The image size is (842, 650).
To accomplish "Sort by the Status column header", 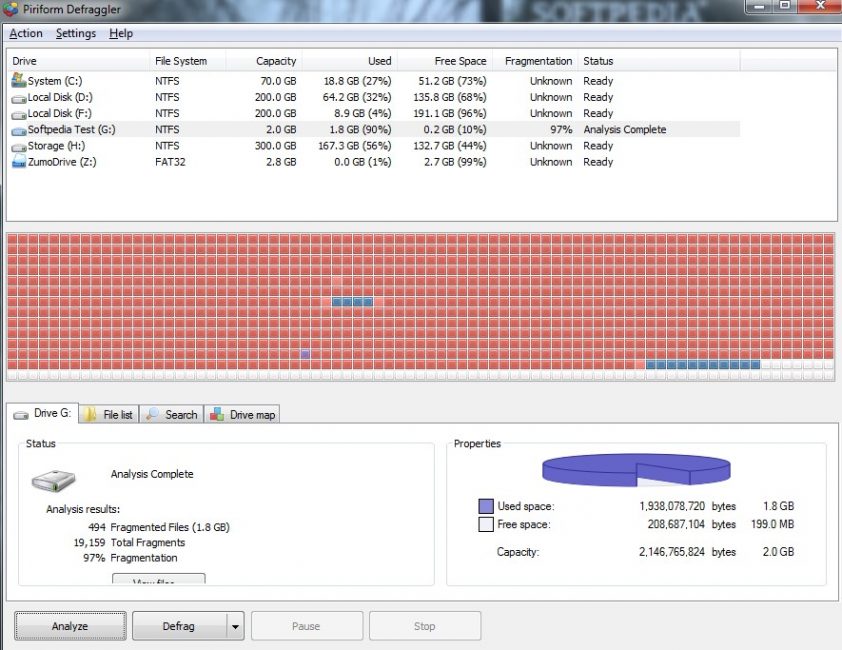I will click(659, 61).
